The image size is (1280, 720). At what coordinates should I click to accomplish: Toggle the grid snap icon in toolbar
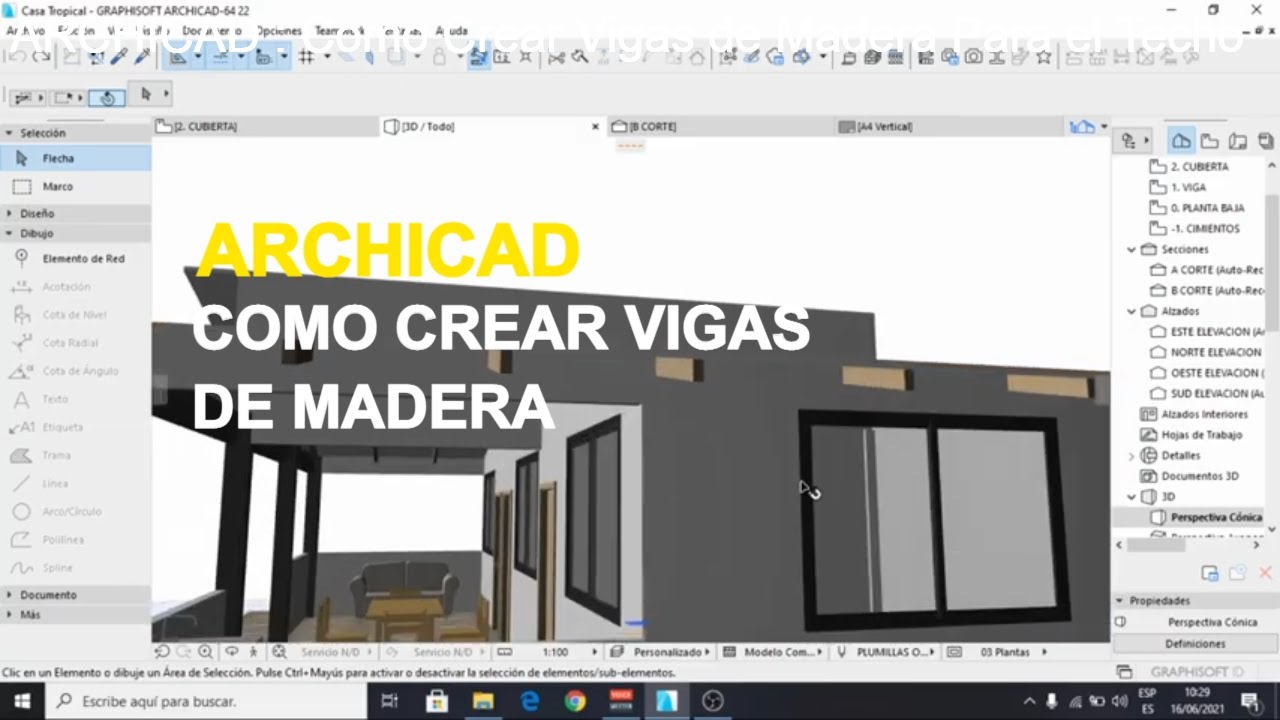307,57
